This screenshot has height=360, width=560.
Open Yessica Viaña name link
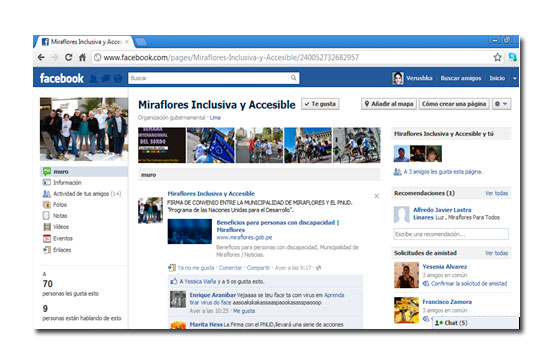(x=200, y=281)
